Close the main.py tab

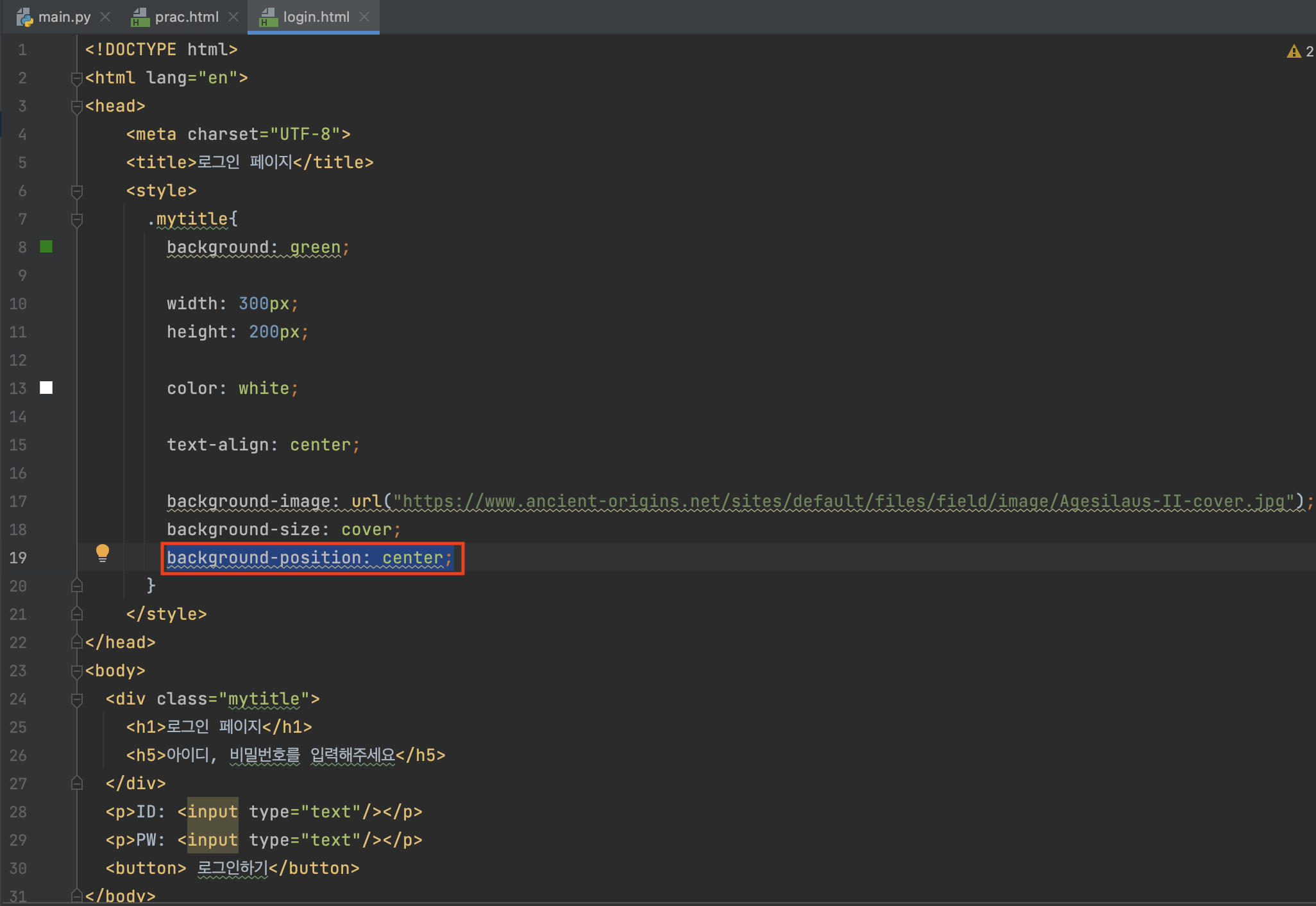pos(106,17)
